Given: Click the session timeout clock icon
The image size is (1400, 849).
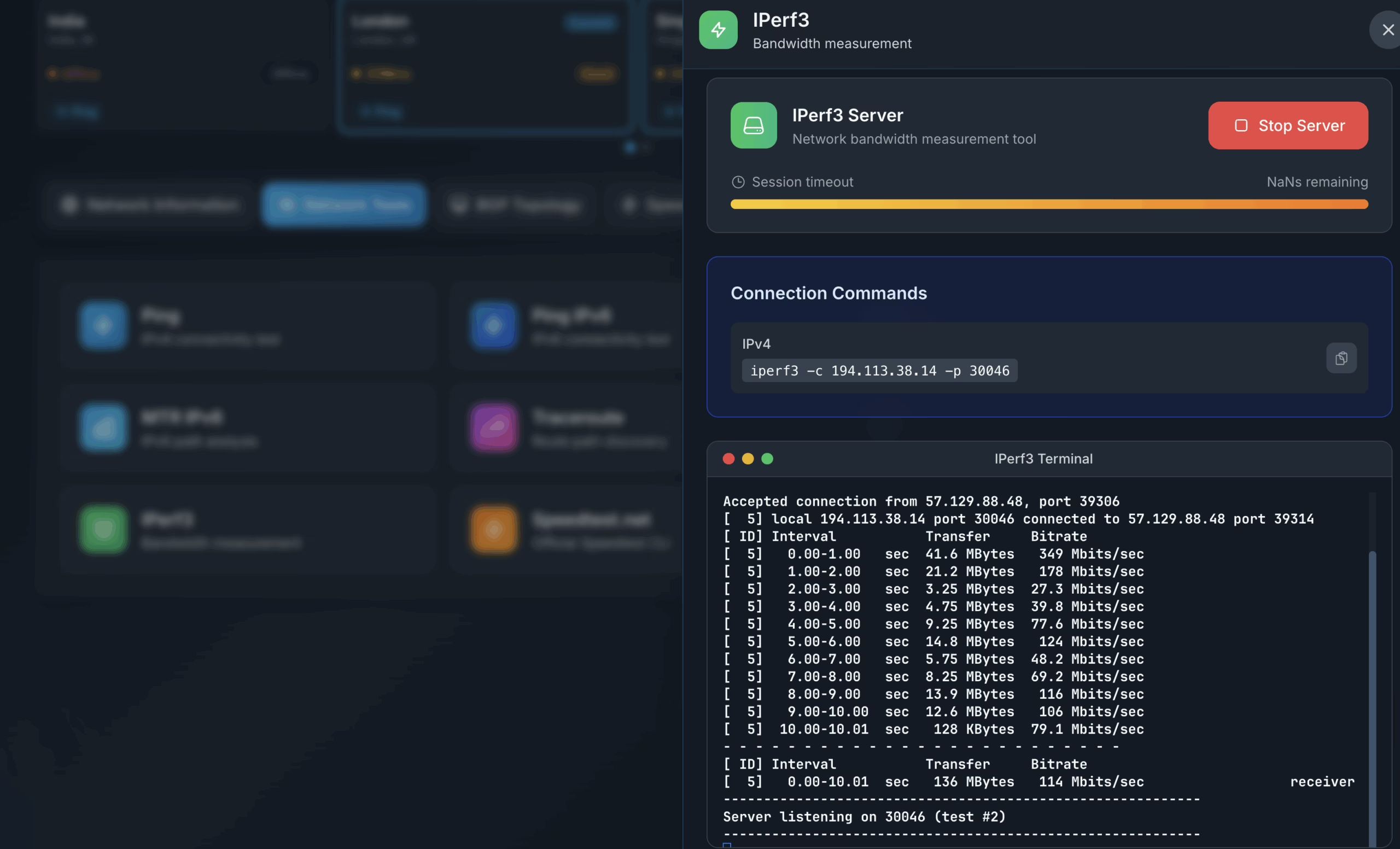Looking at the screenshot, I should [738, 181].
